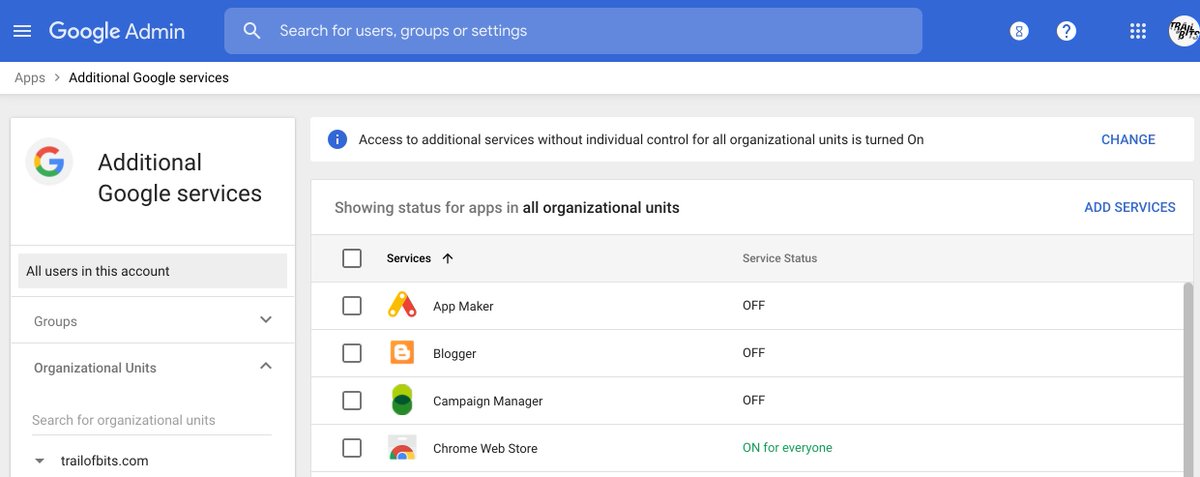This screenshot has width=1200, height=477.
Task: Collapse the trailofbits.com tree triangle
Action: tap(40, 461)
